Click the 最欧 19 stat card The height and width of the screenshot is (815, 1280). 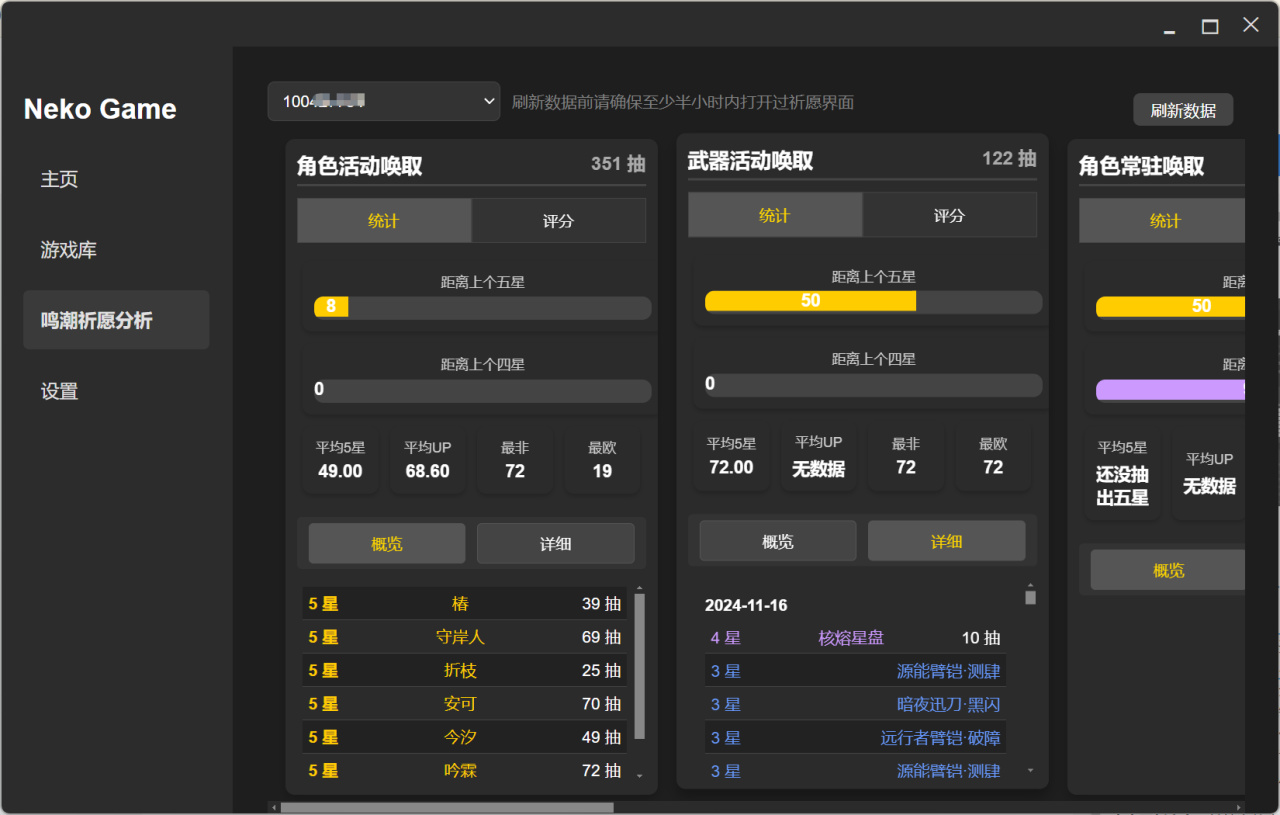(x=602, y=461)
